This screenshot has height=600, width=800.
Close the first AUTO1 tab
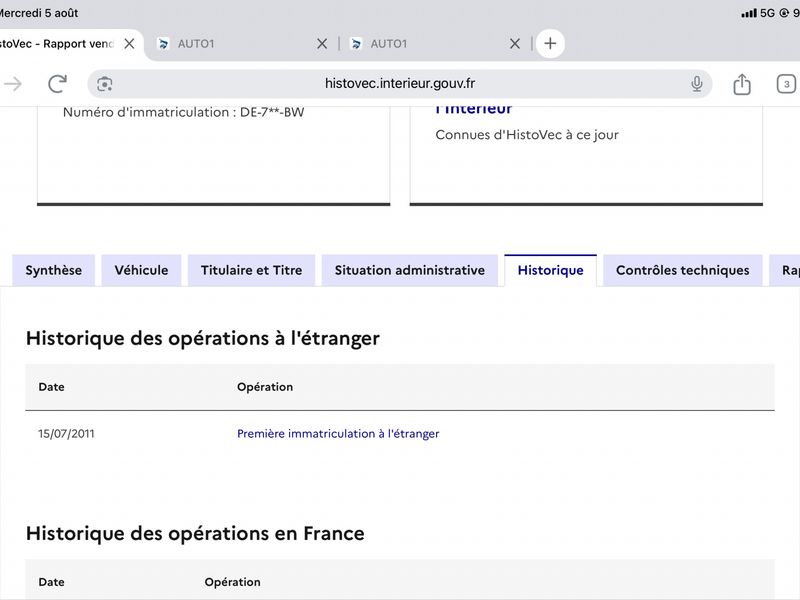[322, 44]
